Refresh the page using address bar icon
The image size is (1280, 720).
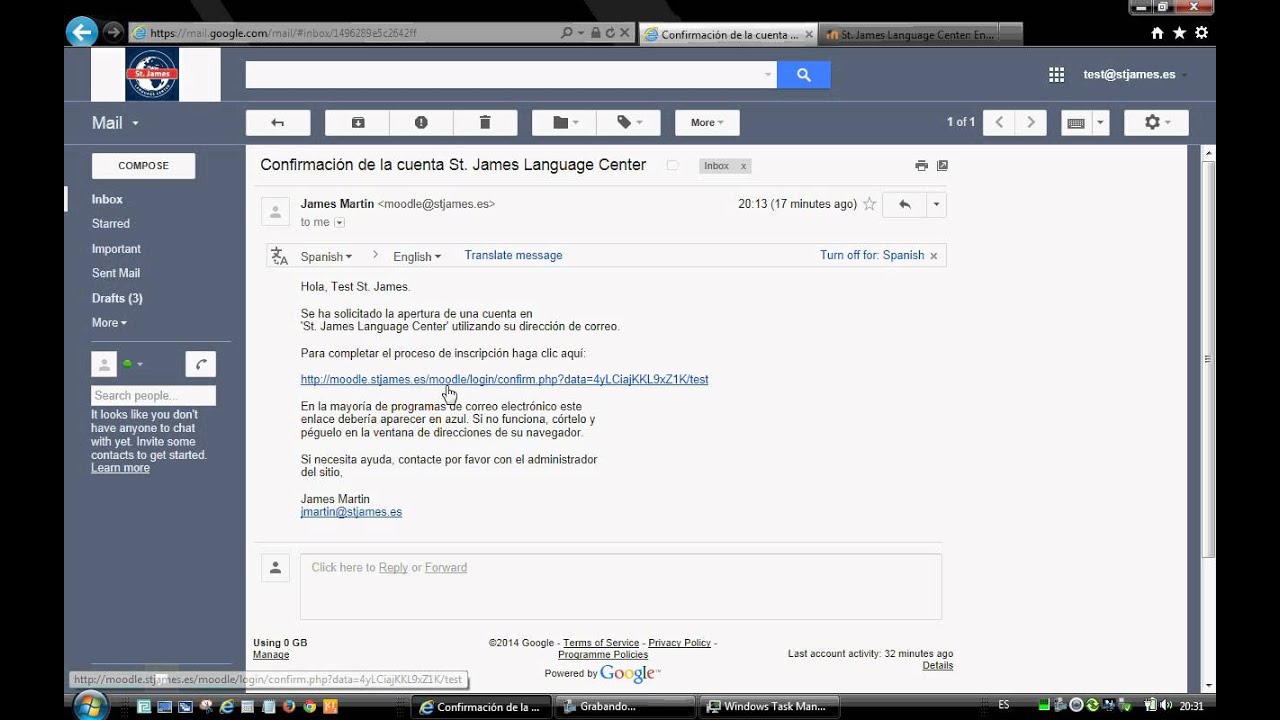[x=610, y=33]
